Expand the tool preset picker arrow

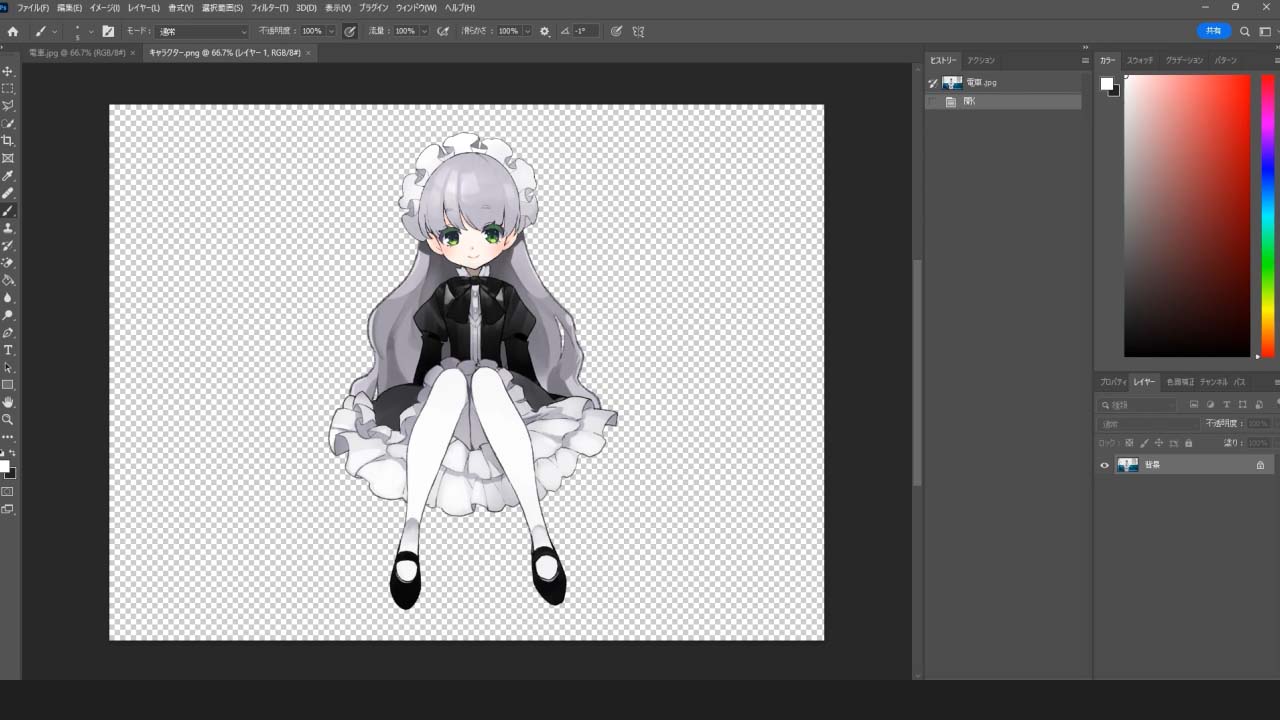point(54,31)
